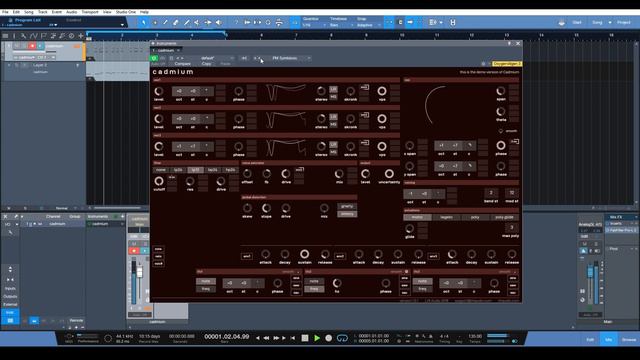
Task: Select the Range tool in the toolbar
Action: tap(155, 22)
